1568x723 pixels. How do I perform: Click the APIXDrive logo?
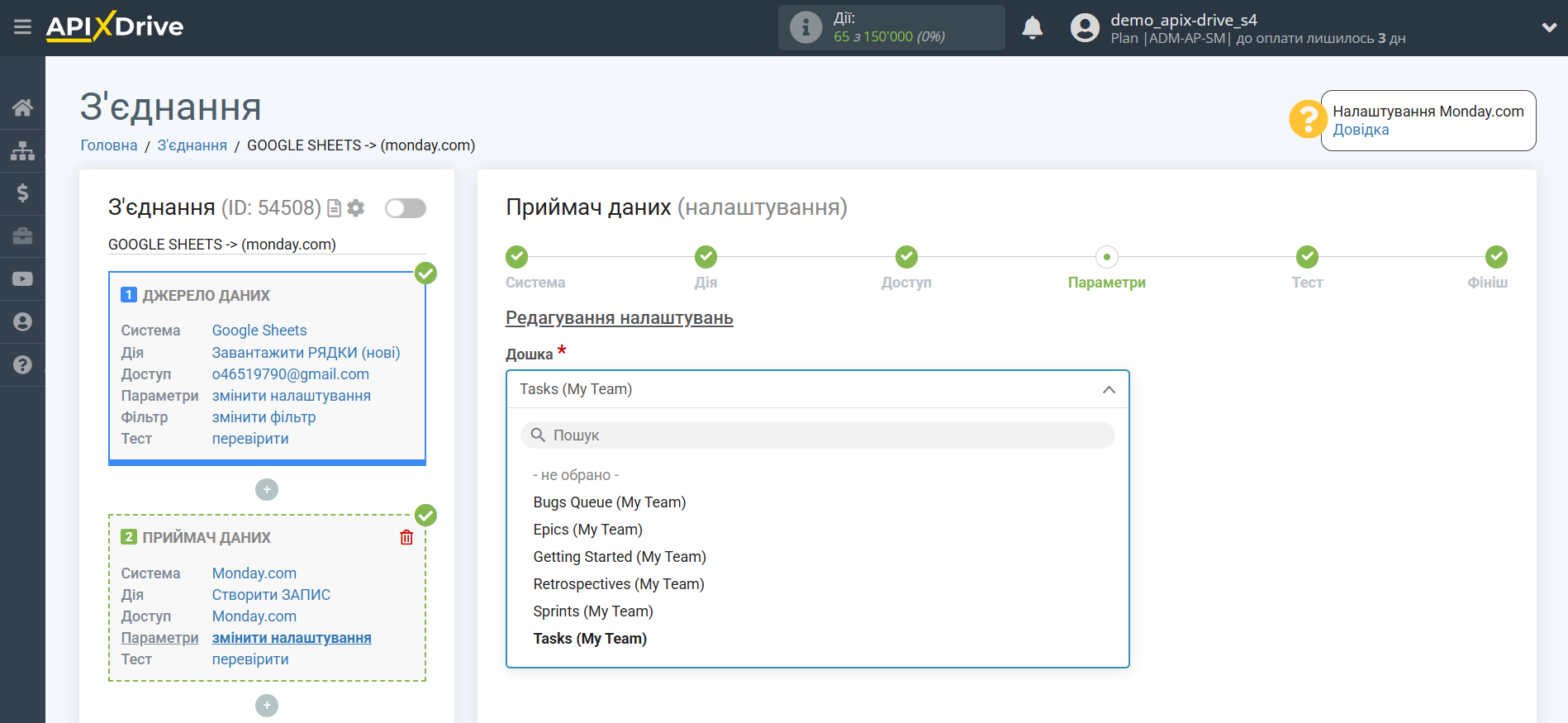[x=115, y=26]
